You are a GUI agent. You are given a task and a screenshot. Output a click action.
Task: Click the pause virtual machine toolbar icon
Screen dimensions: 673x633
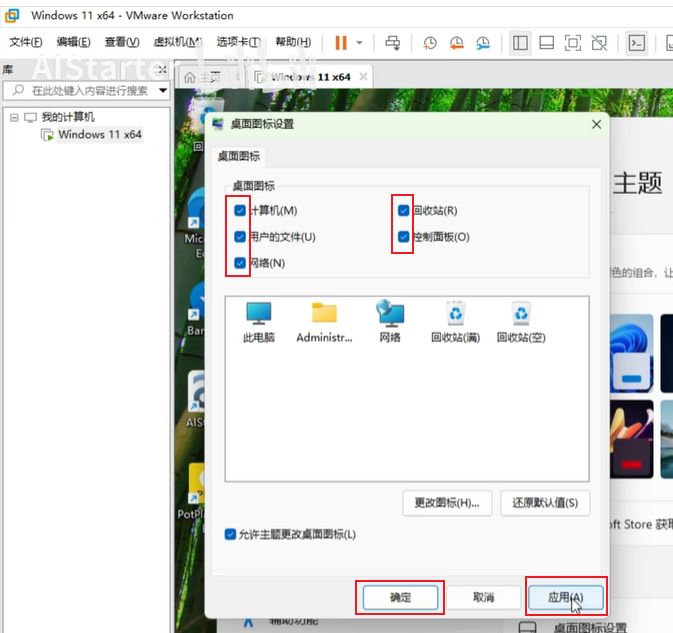[x=341, y=43]
